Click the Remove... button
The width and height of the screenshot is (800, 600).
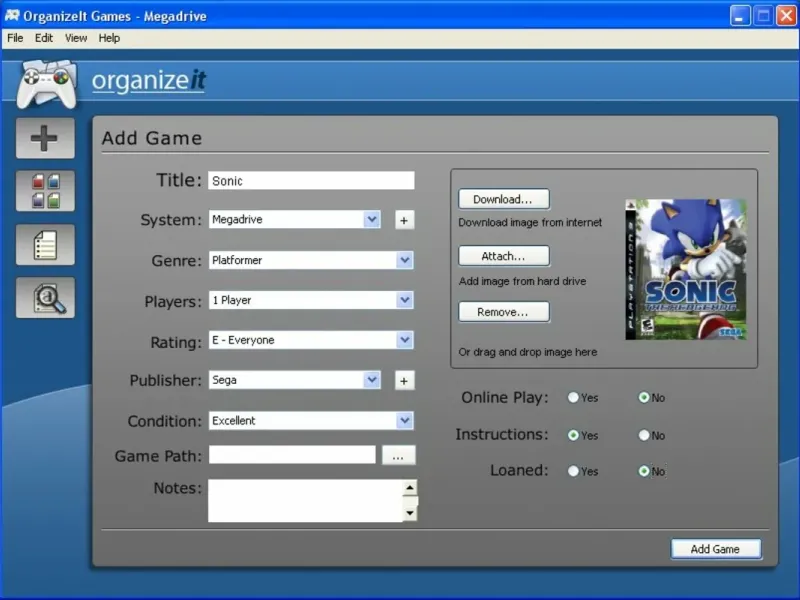504,312
